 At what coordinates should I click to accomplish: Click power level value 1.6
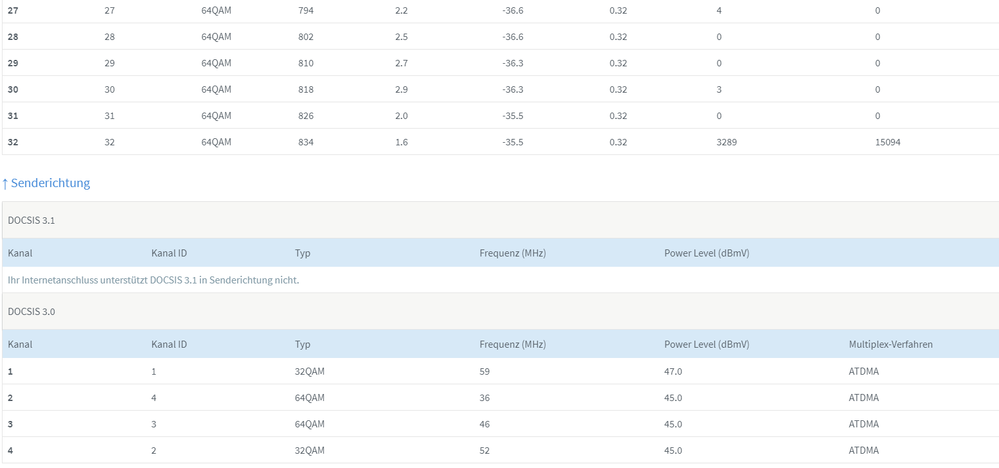click(401, 143)
